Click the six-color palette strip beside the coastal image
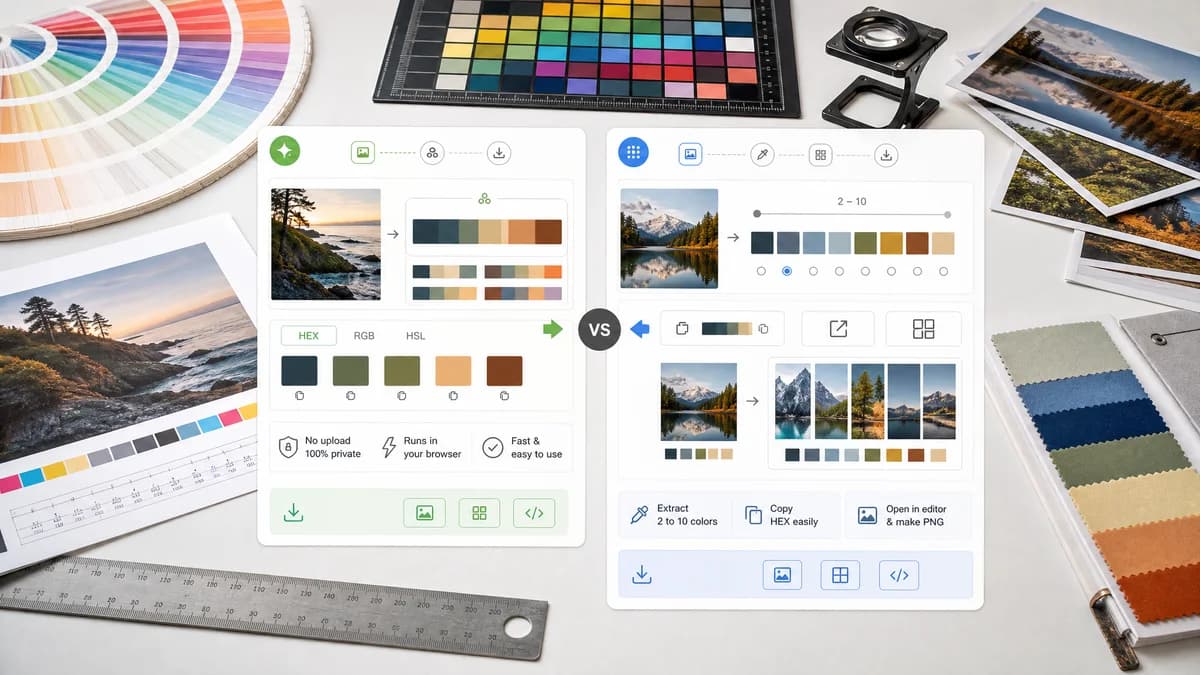Viewport: 1200px width, 675px height. tap(486, 232)
